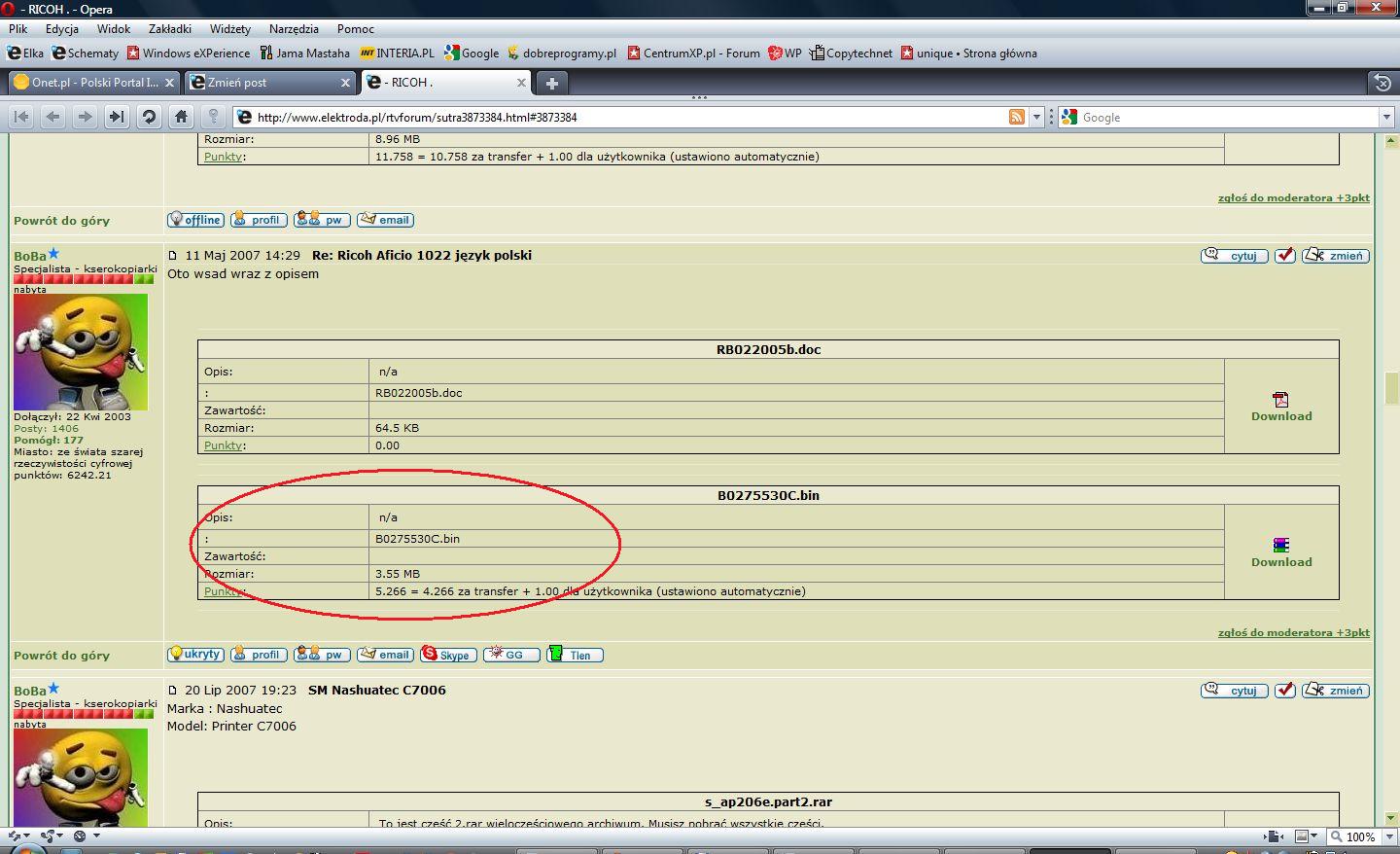Open the Windows eXPerience bookmark
The image size is (1400, 854).
(x=189, y=53)
